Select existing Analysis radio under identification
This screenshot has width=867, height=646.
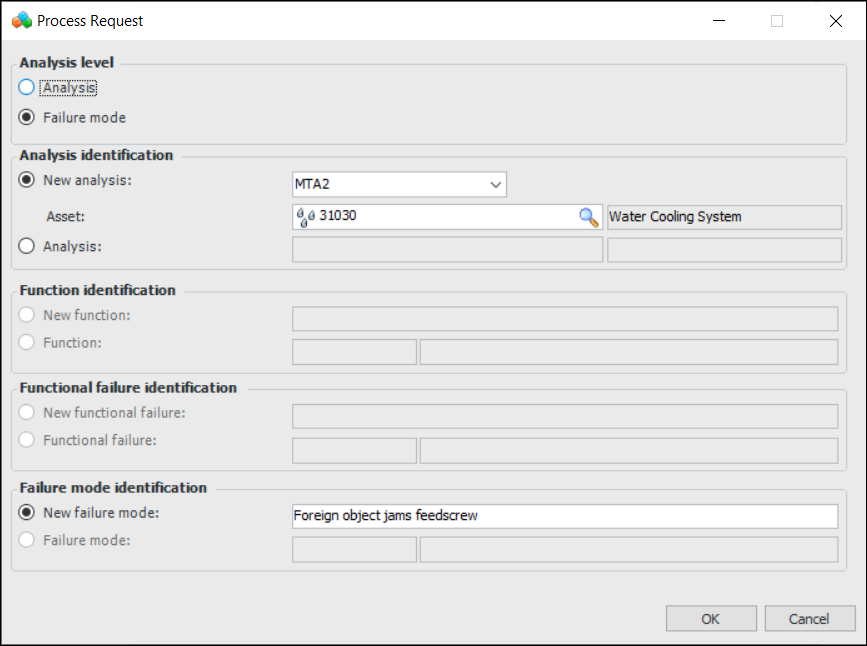(27, 246)
